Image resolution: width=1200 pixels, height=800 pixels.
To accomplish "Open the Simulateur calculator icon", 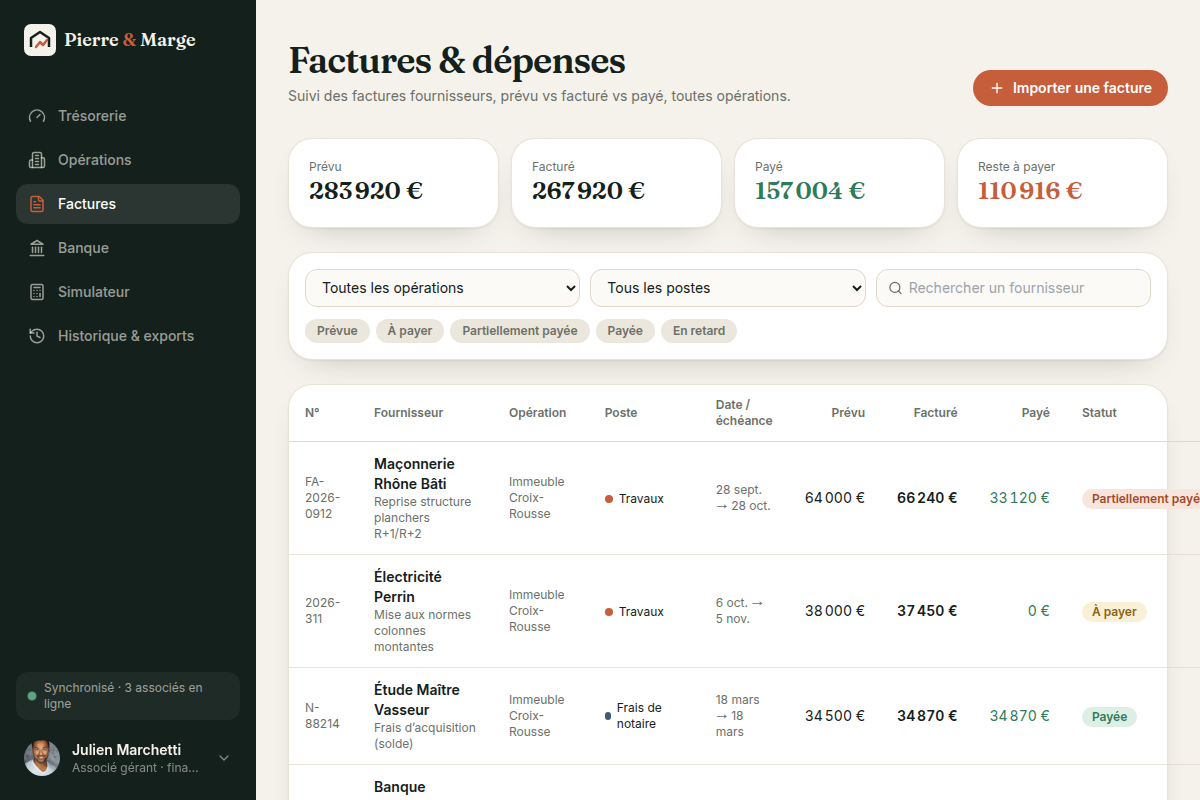I will pyautogui.click(x=37, y=292).
